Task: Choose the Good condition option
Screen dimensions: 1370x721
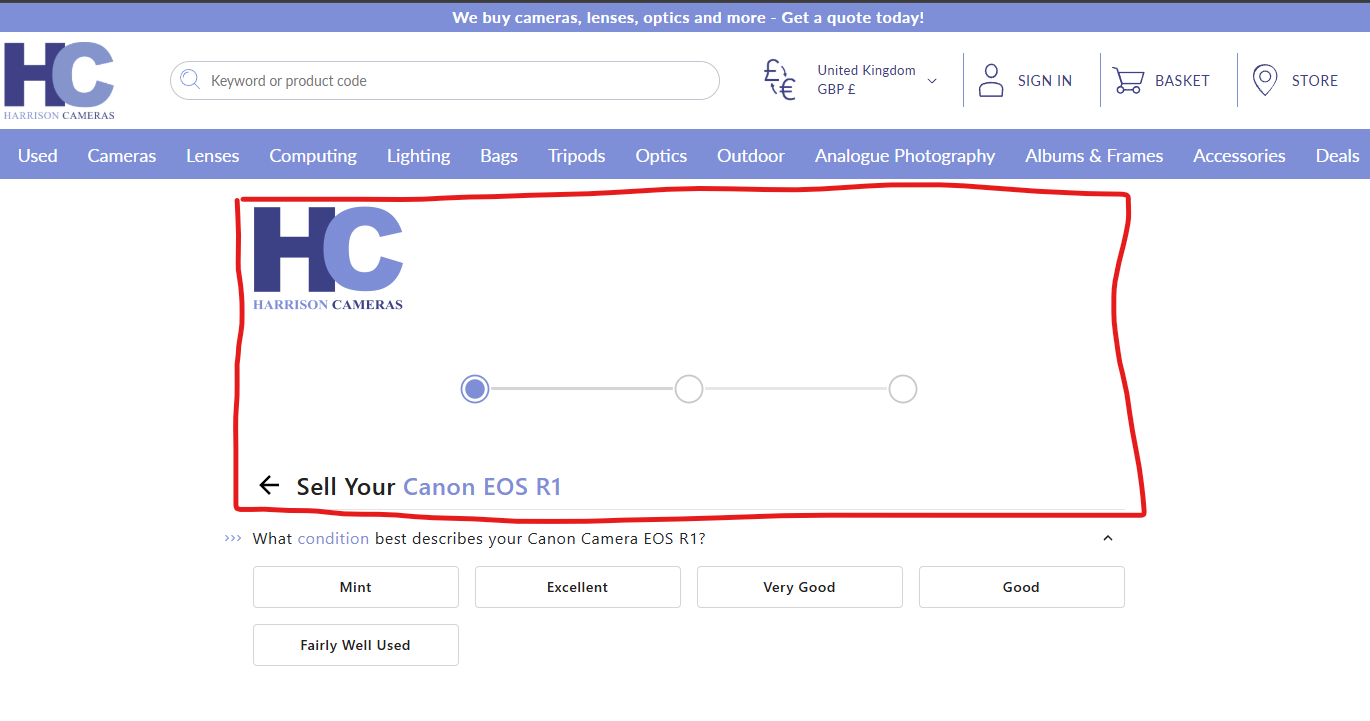Action: (x=1022, y=587)
